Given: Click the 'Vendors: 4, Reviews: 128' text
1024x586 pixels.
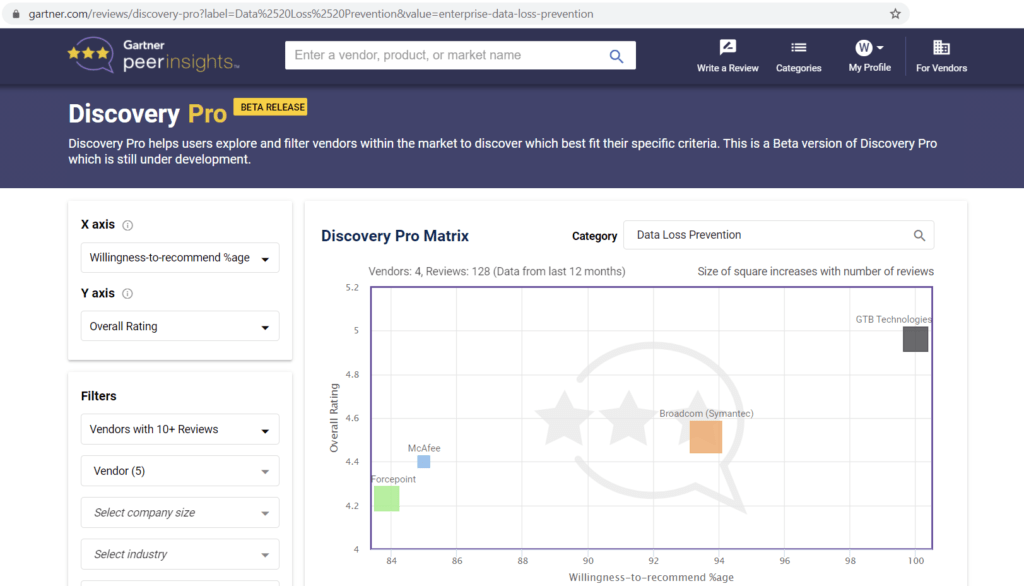Looking at the screenshot, I should point(497,271).
